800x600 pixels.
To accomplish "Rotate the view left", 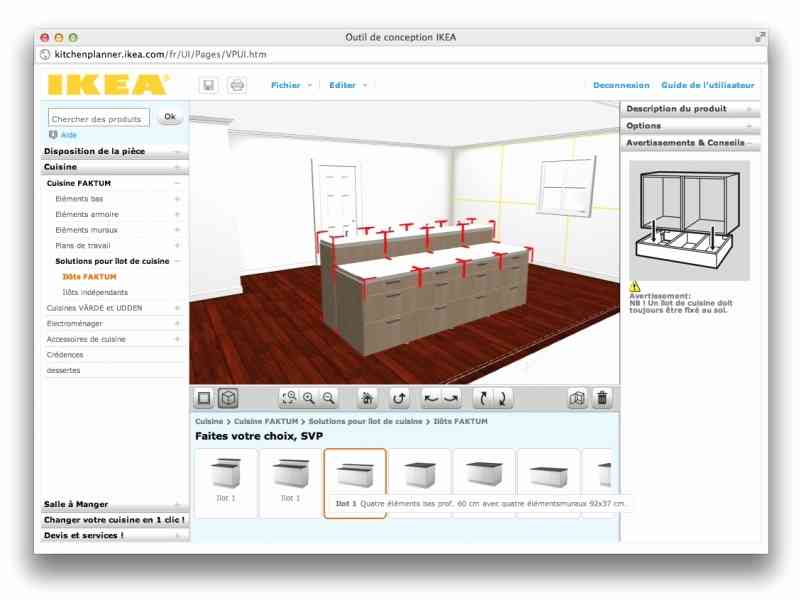I will [x=432, y=398].
